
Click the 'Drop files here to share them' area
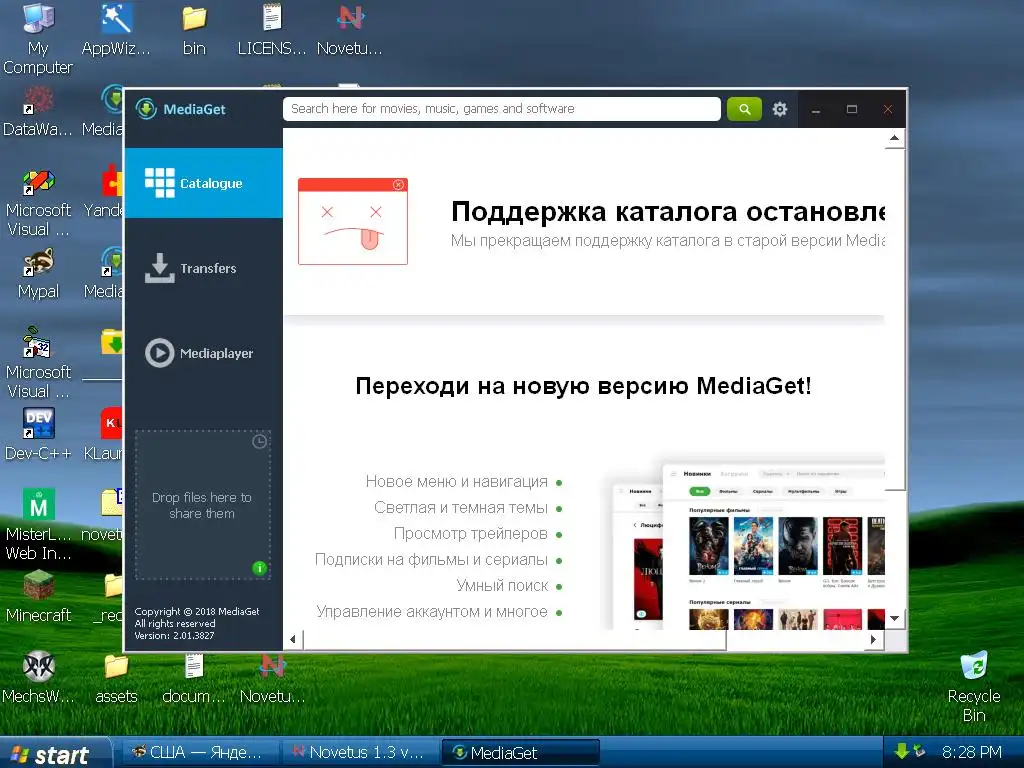202,505
